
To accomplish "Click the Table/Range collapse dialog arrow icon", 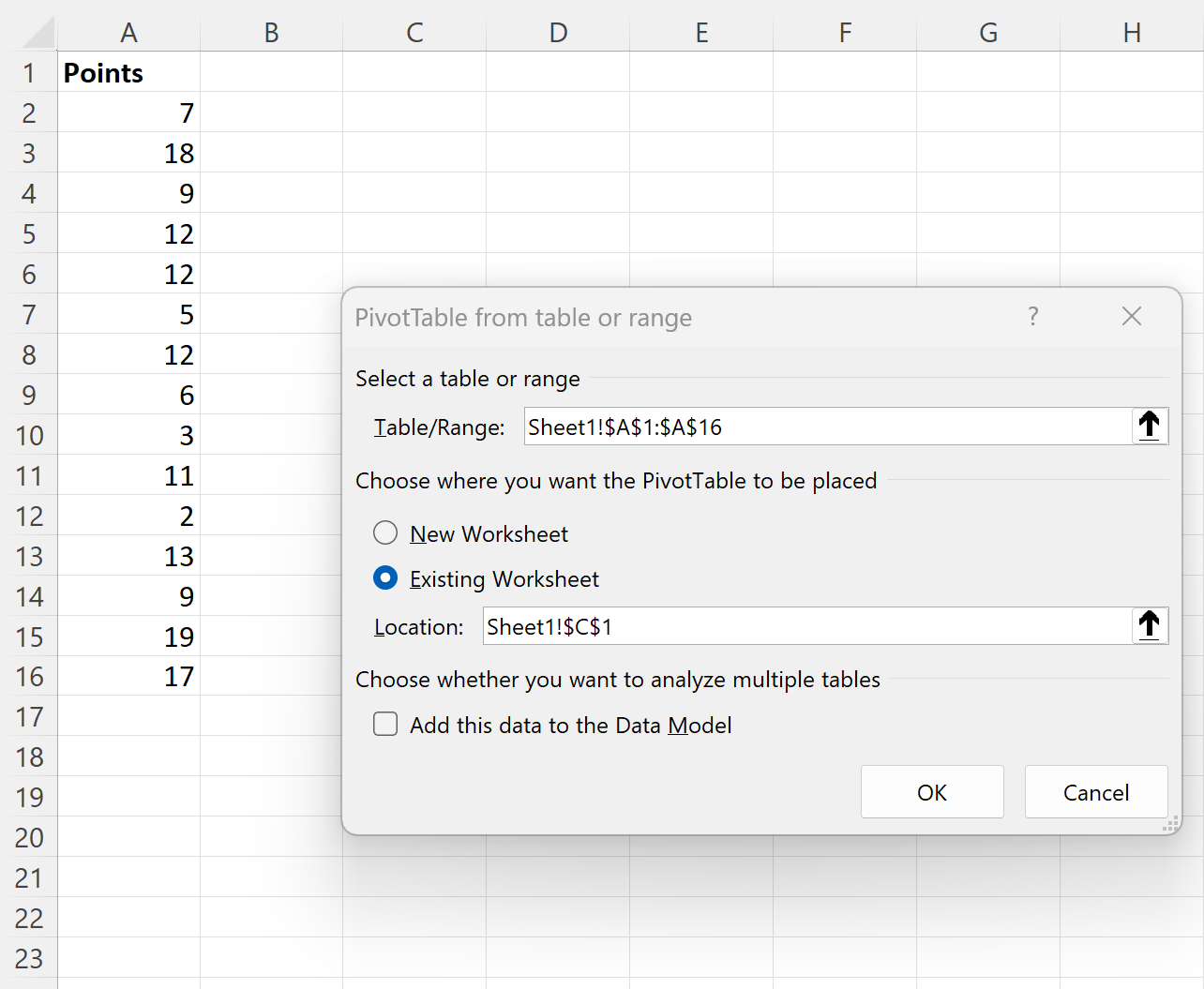I will [1150, 427].
